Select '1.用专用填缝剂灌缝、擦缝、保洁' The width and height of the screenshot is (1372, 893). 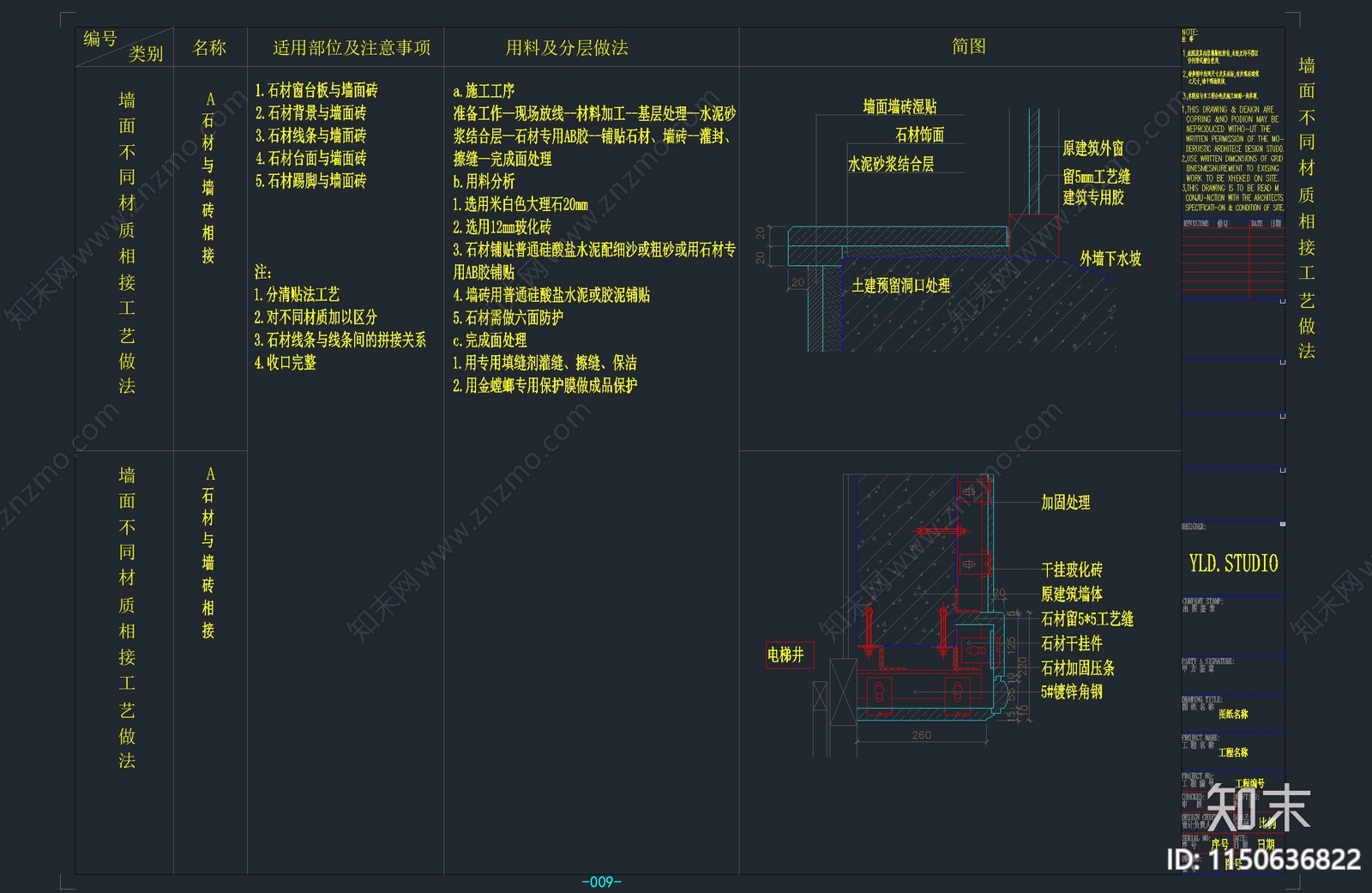tap(545, 363)
